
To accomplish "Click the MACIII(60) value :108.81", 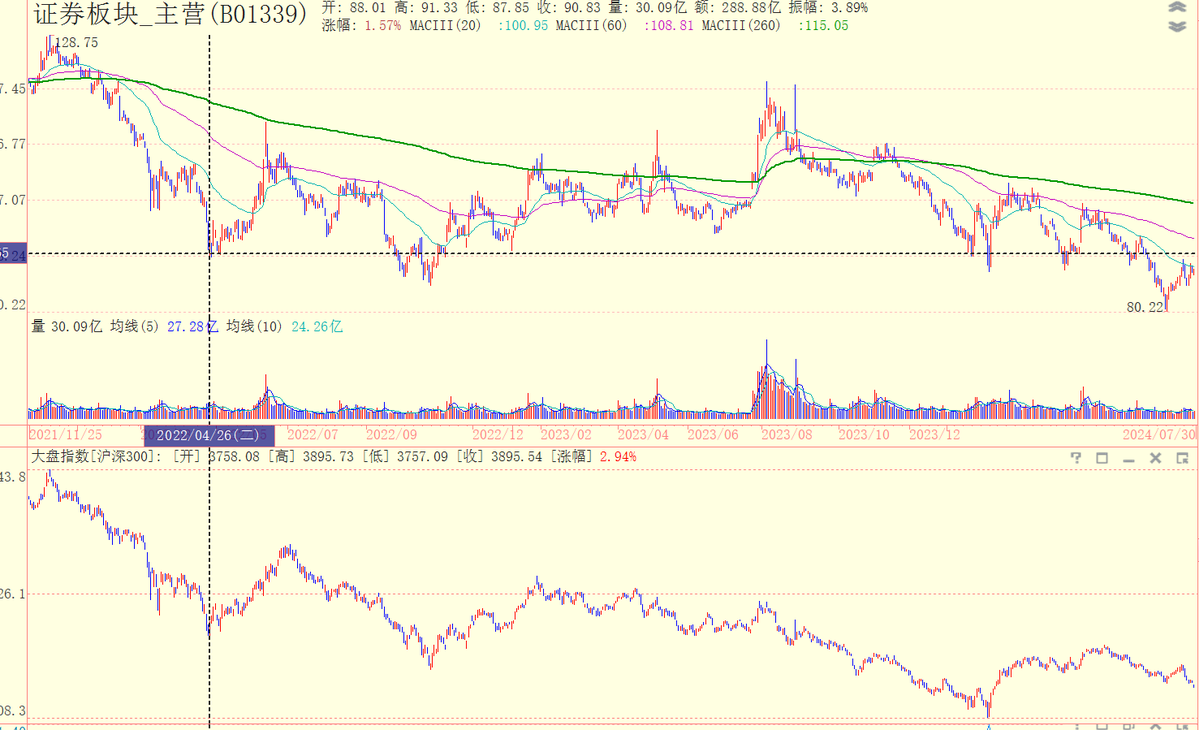I will coord(668,26).
